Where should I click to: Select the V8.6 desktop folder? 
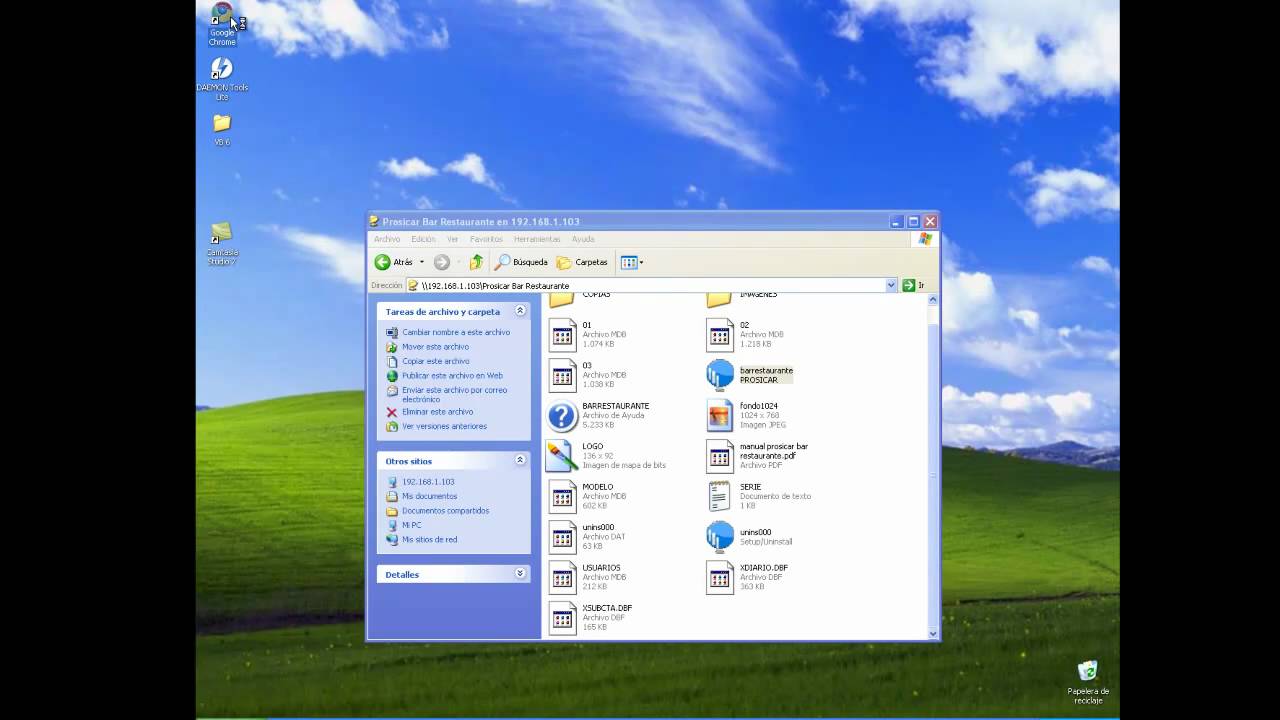(222, 130)
